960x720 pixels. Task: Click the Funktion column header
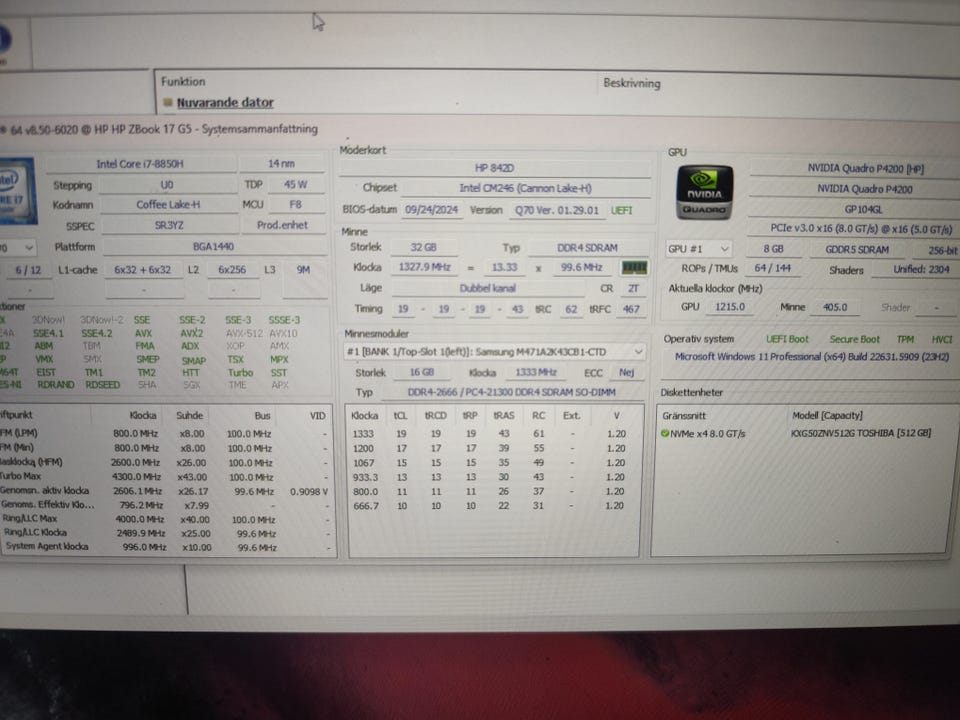(183, 81)
